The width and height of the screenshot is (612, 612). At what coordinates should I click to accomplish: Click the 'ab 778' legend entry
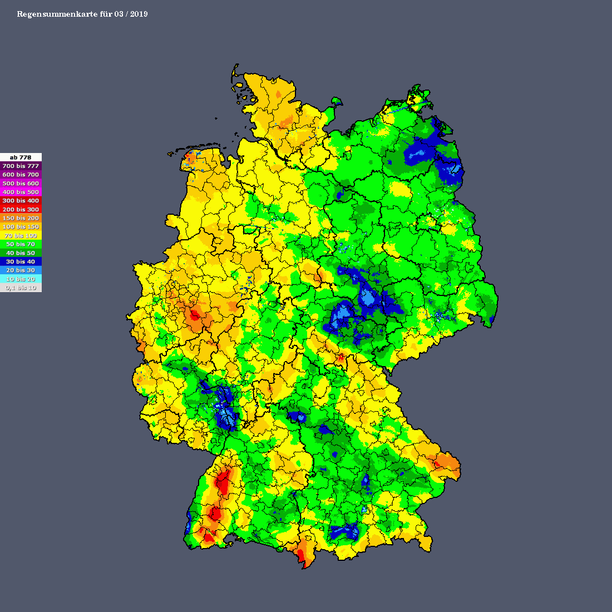pos(20,157)
